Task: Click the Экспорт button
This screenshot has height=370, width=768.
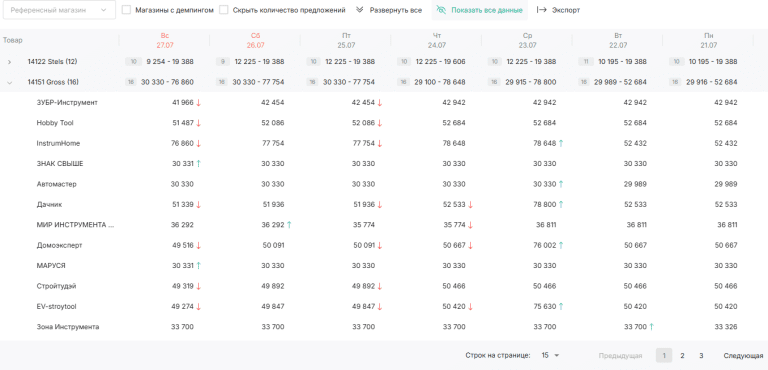Action: [558, 10]
